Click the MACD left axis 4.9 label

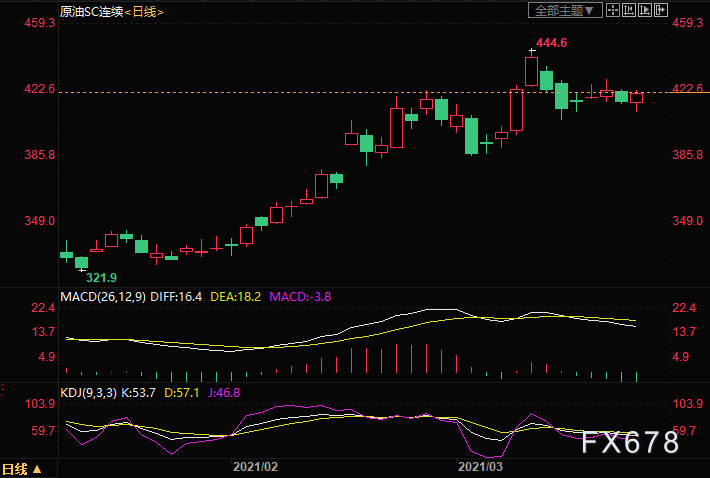47,357
